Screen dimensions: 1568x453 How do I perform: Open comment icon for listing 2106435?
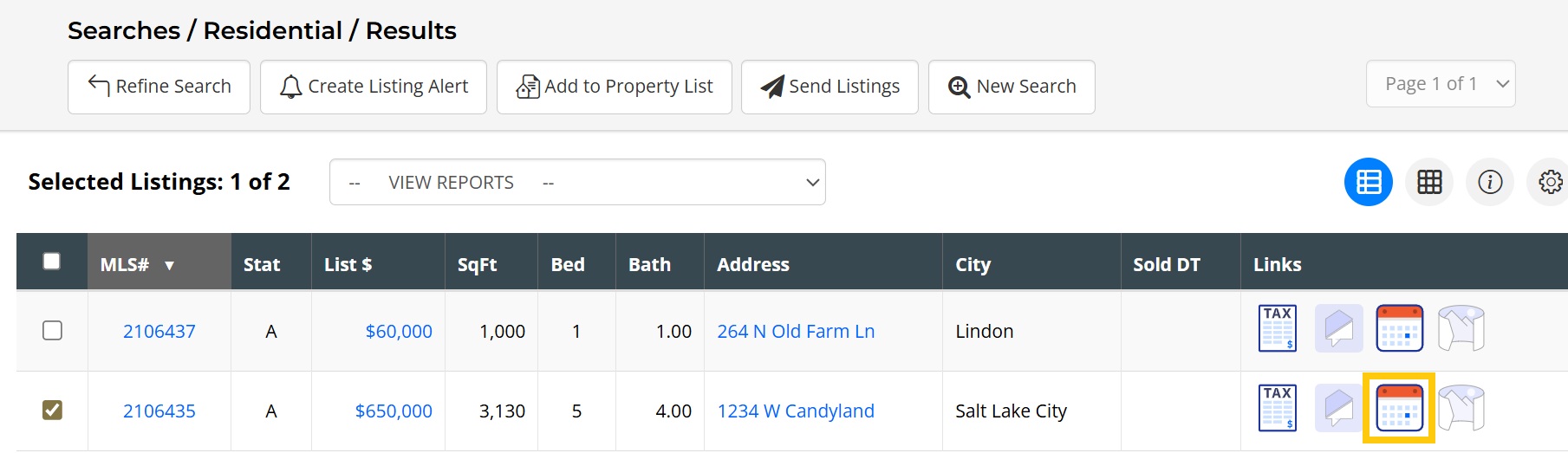click(1338, 409)
